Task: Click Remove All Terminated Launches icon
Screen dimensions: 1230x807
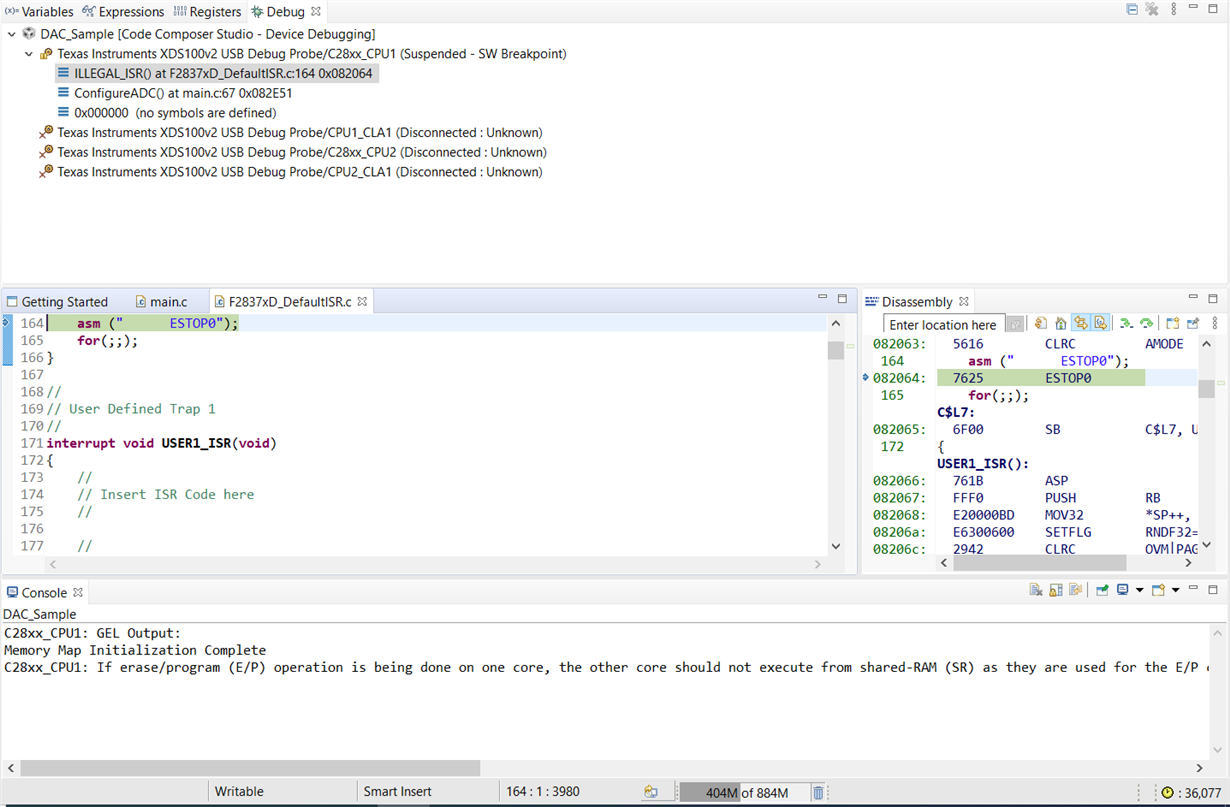Action: pos(1152,10)
